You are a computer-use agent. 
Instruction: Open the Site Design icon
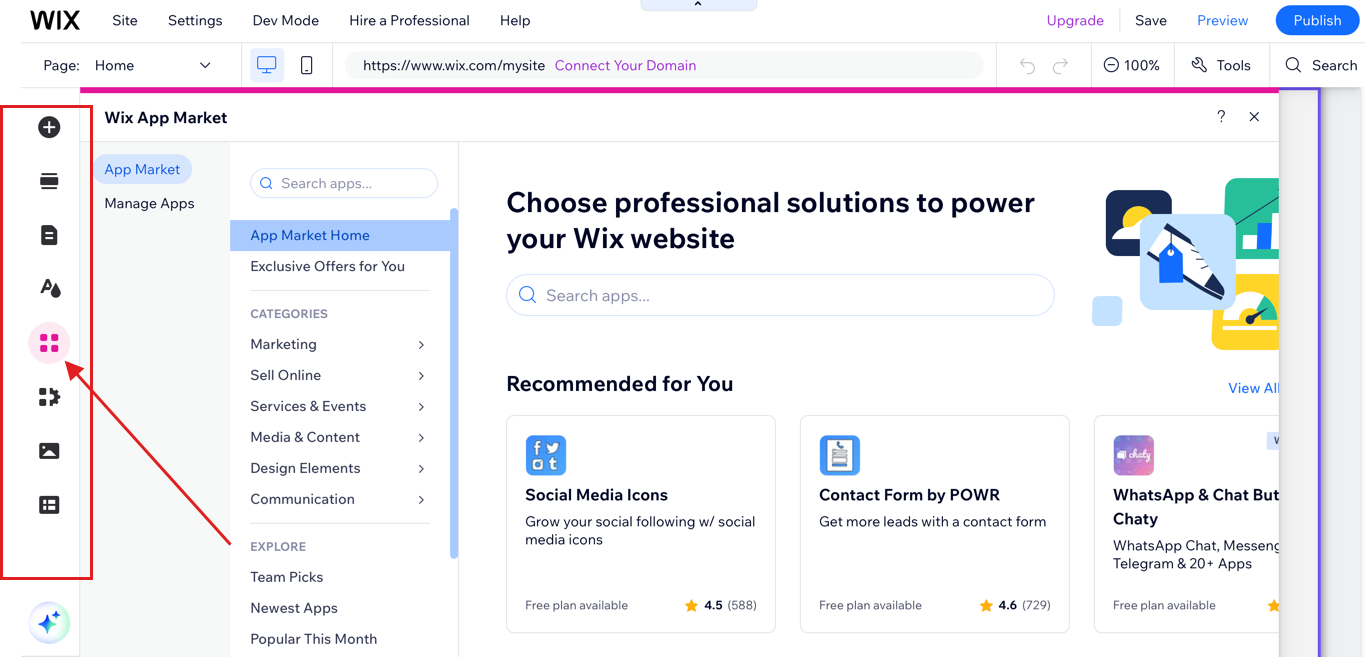coord(49,289)
